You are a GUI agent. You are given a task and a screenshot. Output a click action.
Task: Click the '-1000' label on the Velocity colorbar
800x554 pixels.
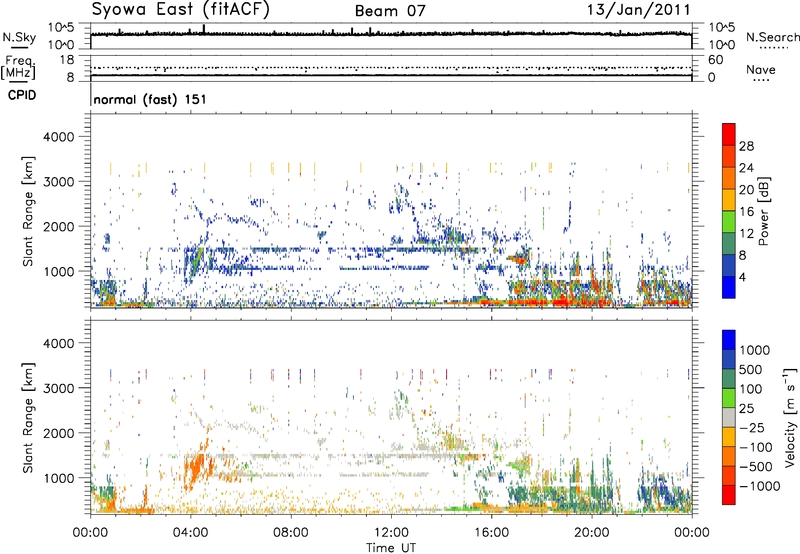[760, 486]
